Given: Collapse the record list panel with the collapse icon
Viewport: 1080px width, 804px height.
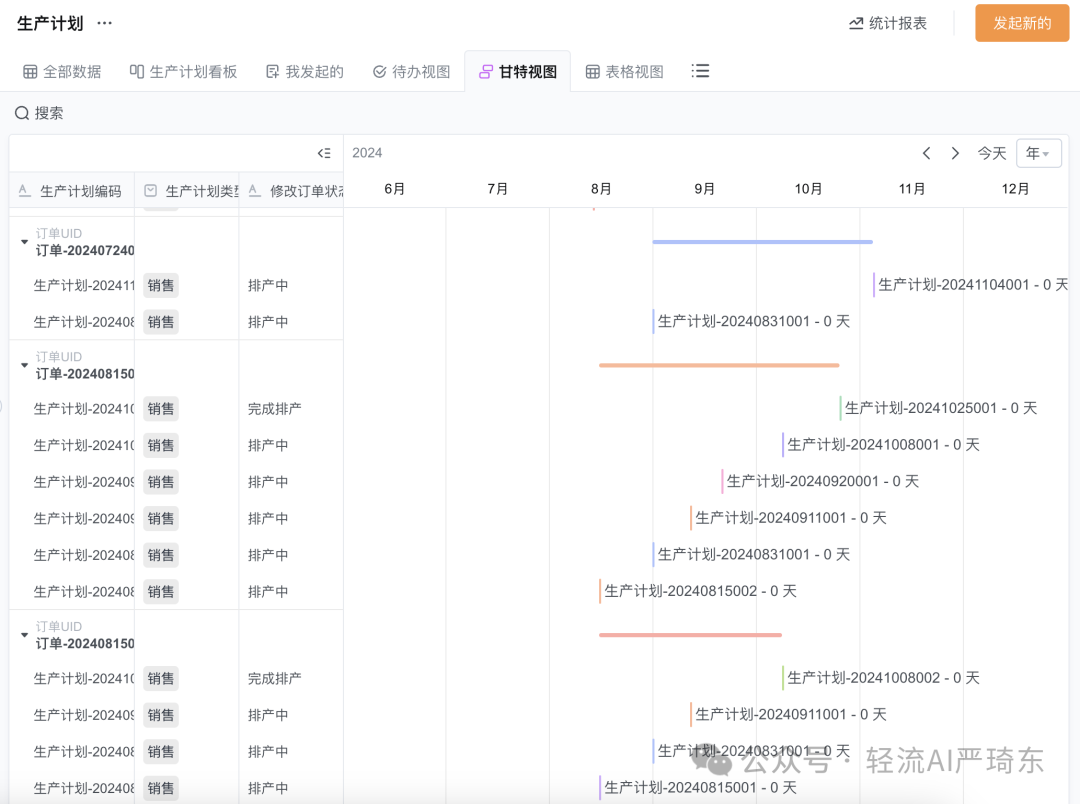Looking at the screenshot, I should pos(323,153).
